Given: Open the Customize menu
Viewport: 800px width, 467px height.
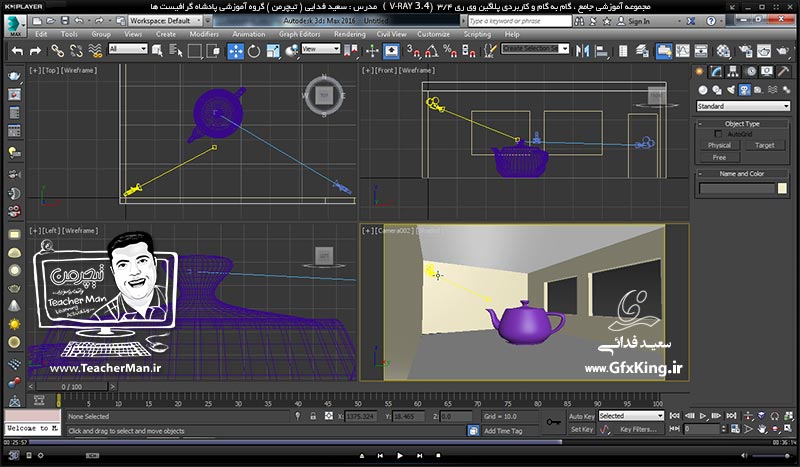Looking at the screenshot, I should (x=434, y=34).
